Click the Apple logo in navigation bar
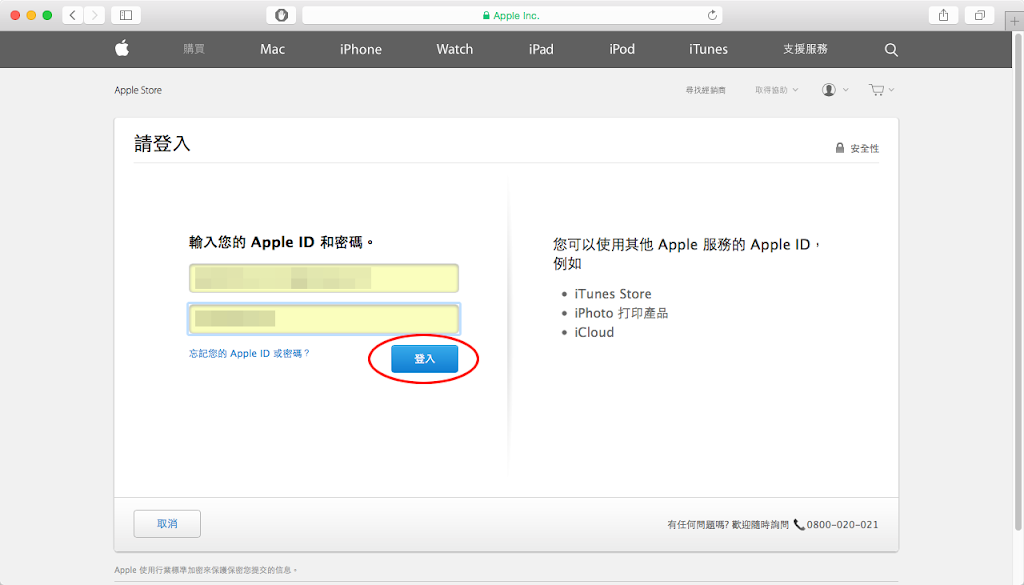 [x=122, y=49]
